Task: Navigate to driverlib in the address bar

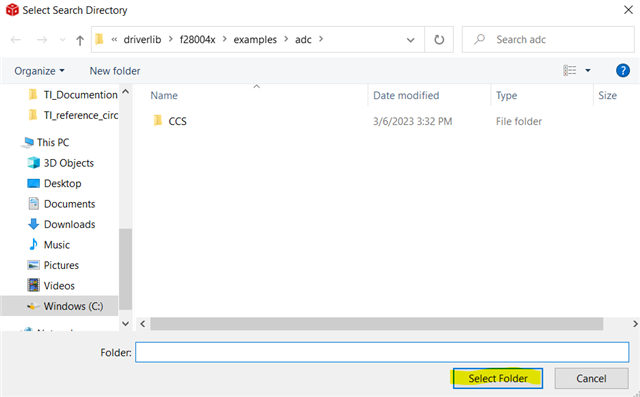Action: [x=142, y=40]
